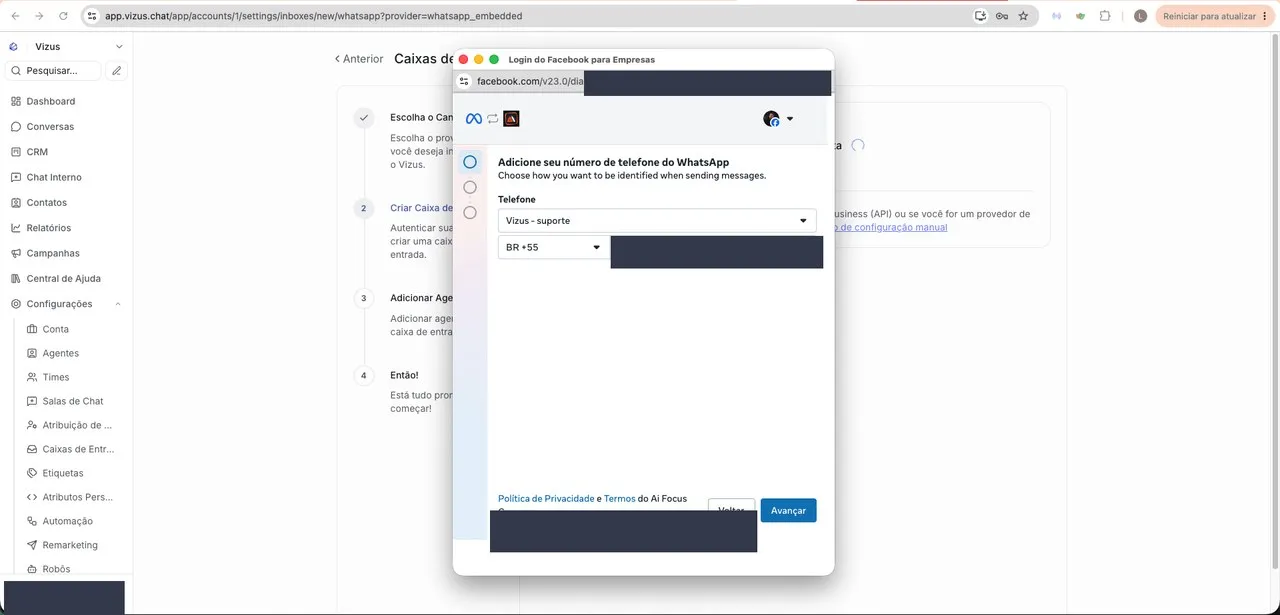Open the Relatórios chart icon
This screenshot has height=615, width=1280.
click(16, 228)
